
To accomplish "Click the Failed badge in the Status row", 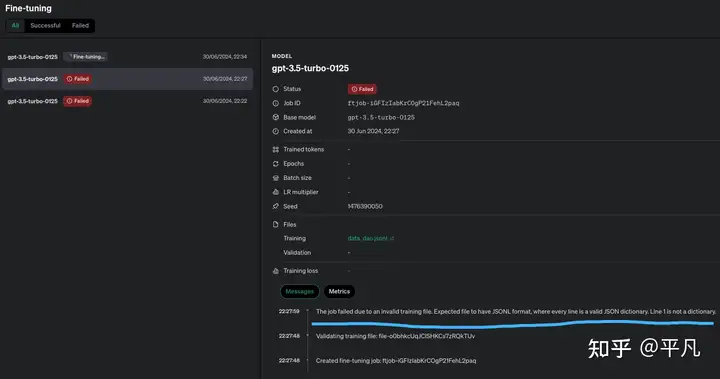I will point(362,89).
